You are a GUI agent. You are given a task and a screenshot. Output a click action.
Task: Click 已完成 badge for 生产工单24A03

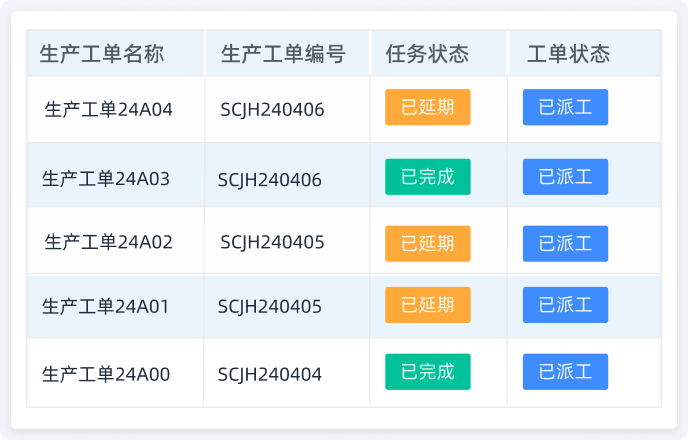point(428,177)
